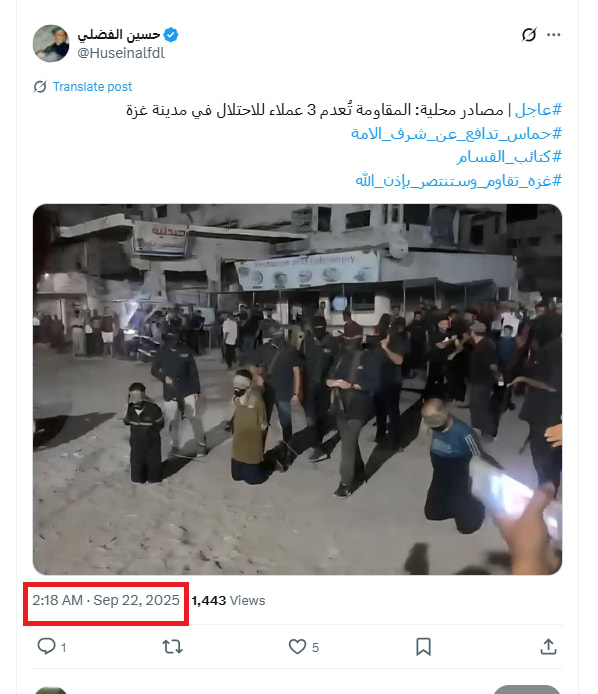The image size is (598, 694).
Task: Bookmark this post
Action: (x=423, y=647)
